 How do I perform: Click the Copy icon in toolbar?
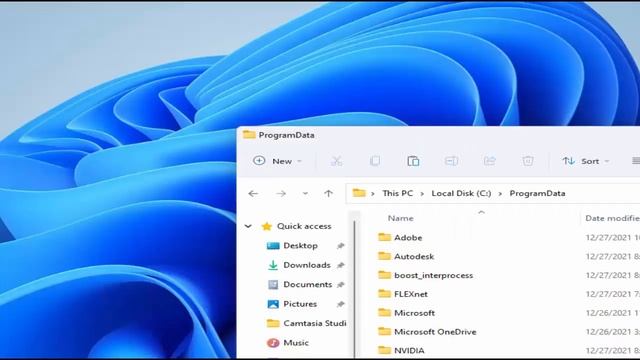click(x=374, y=161)
